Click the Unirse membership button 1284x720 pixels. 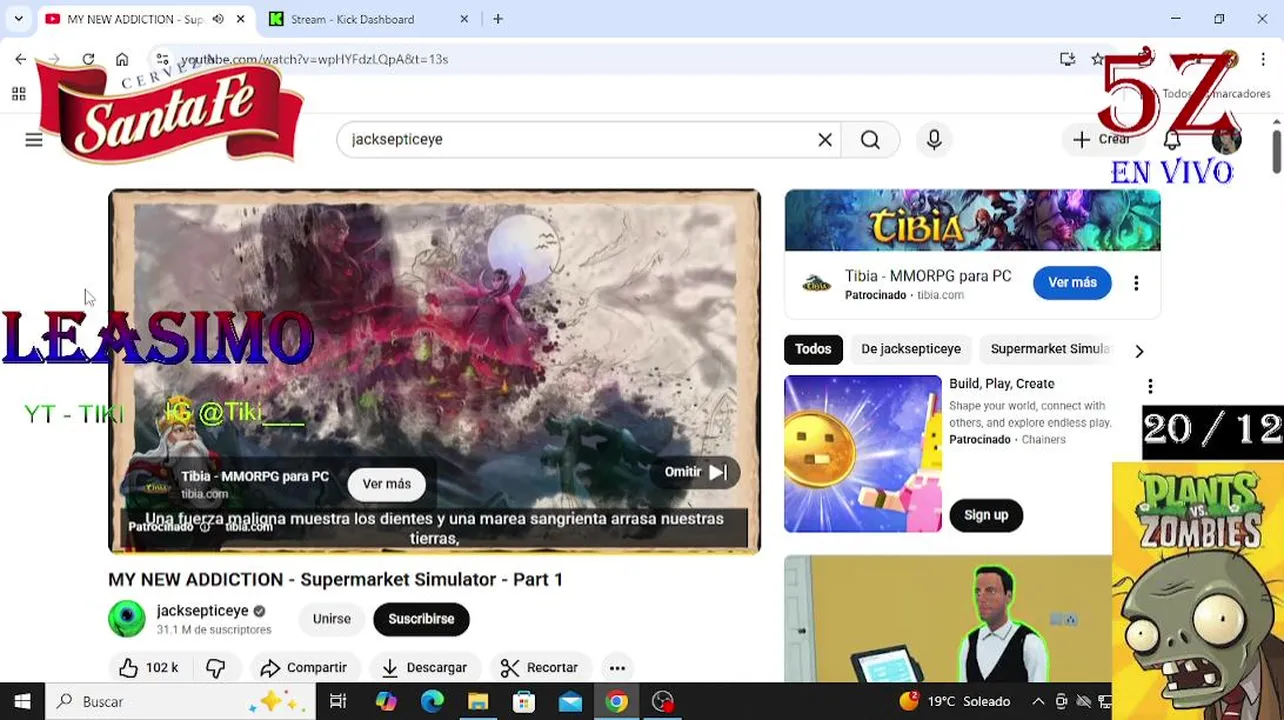332,619
